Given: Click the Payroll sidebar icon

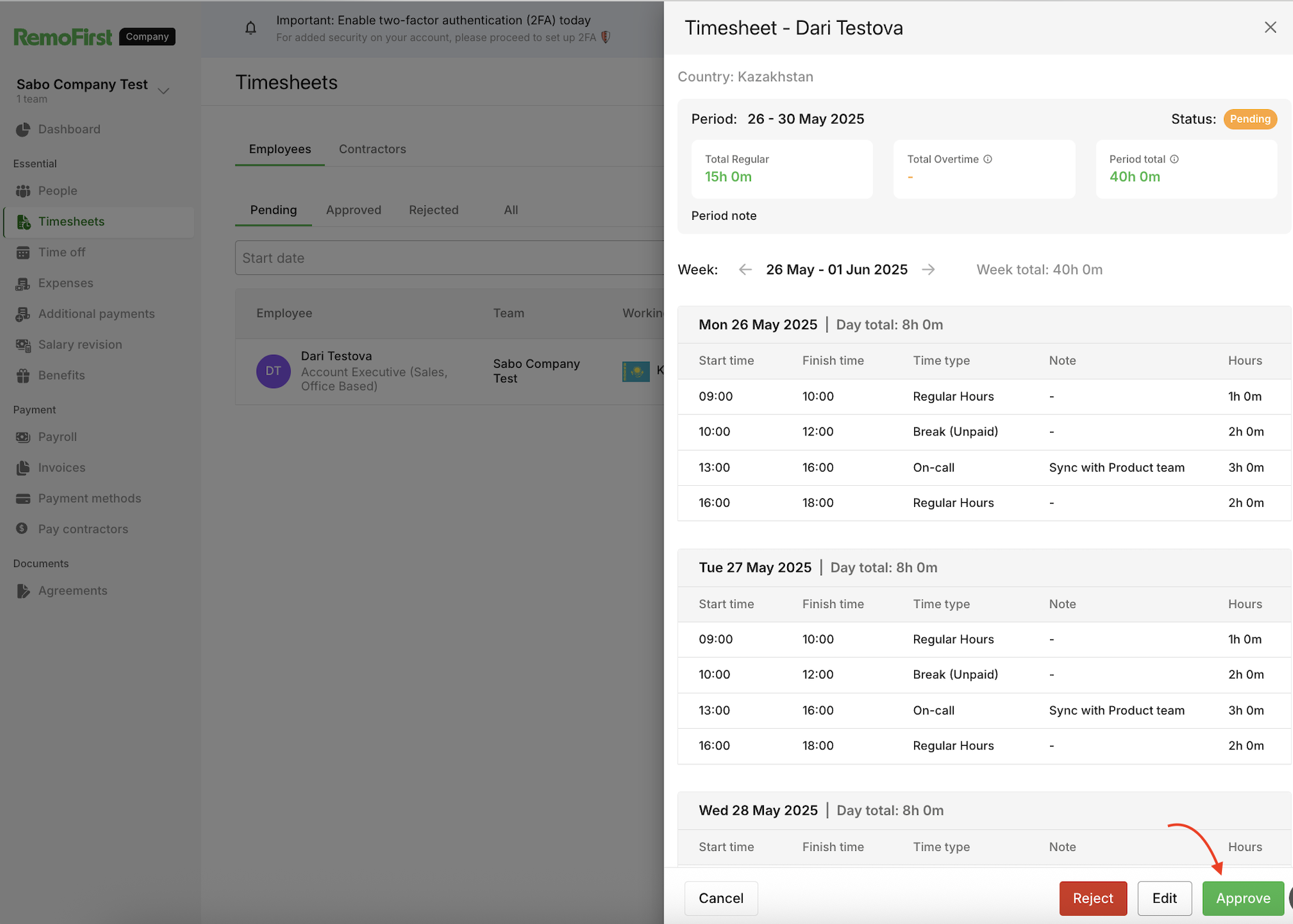Looking at the screenshot, I should (23, 437).
